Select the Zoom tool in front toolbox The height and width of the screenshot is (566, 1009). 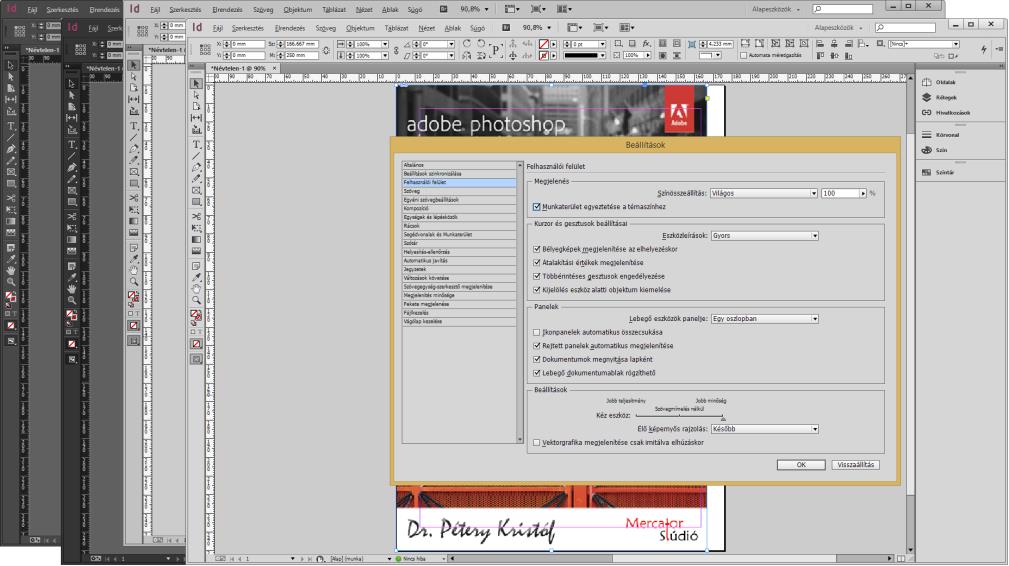click(x=196, y=300)
